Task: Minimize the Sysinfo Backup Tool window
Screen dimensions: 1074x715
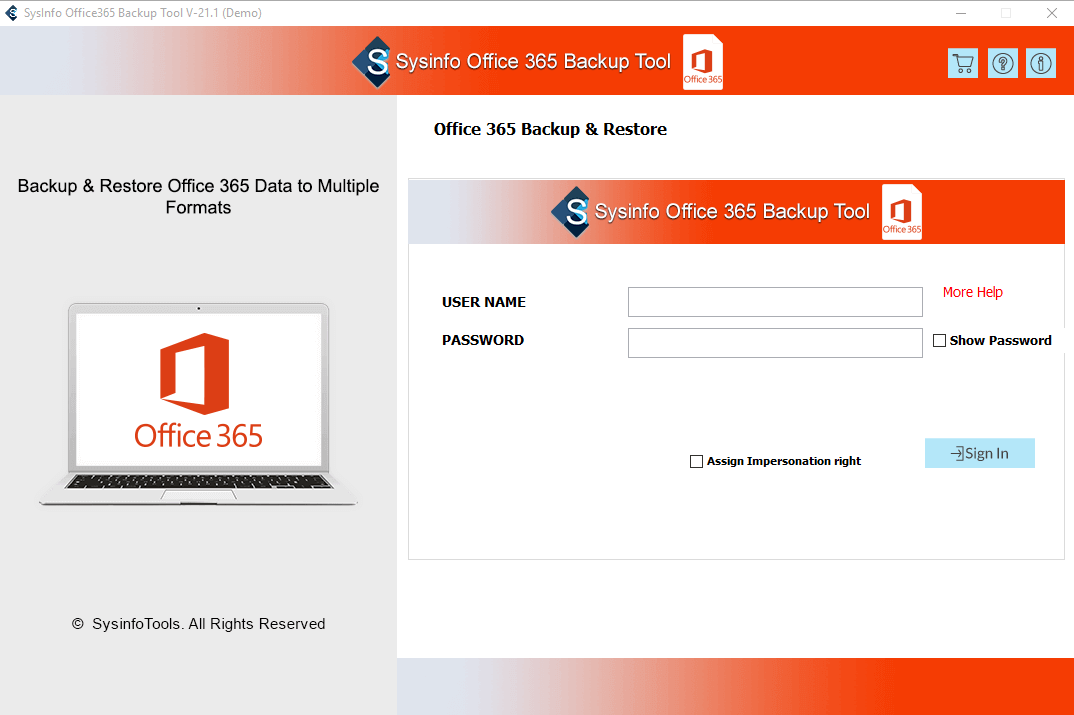Action: coord(961,13)
